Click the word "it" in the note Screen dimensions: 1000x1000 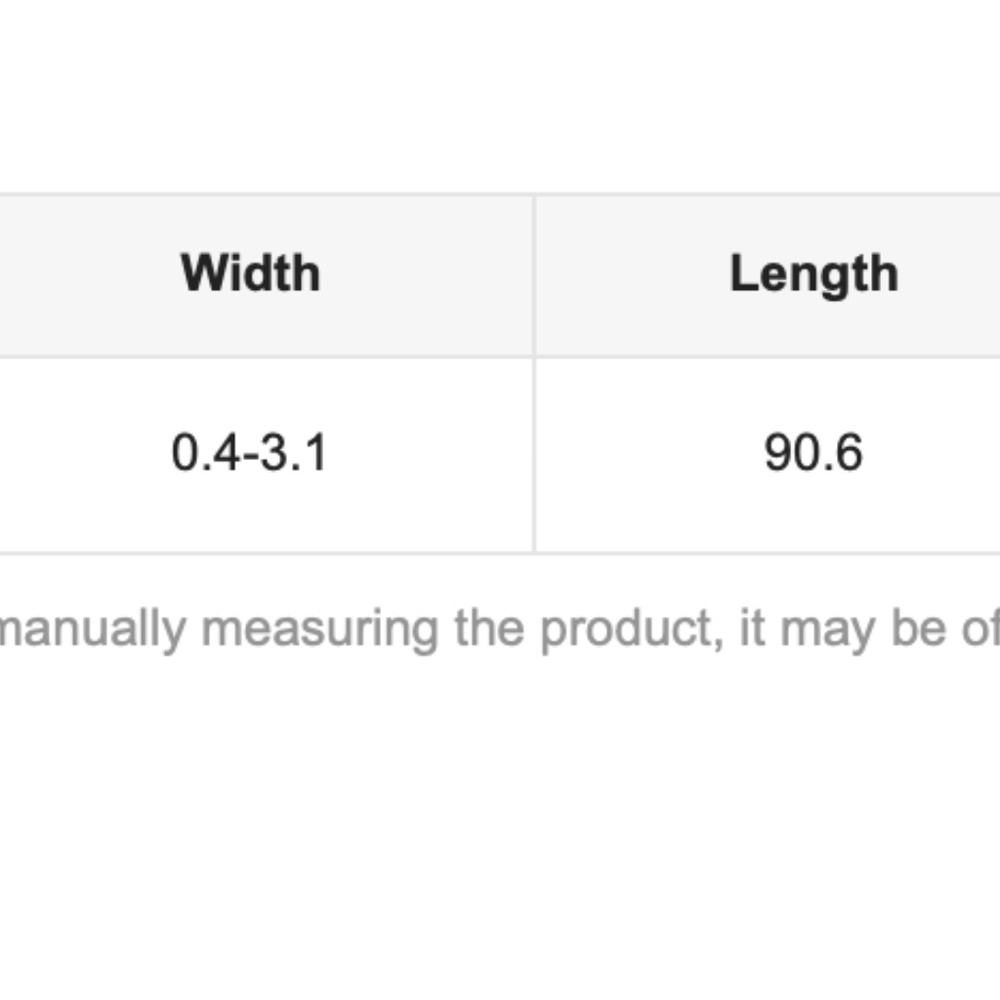752,628
